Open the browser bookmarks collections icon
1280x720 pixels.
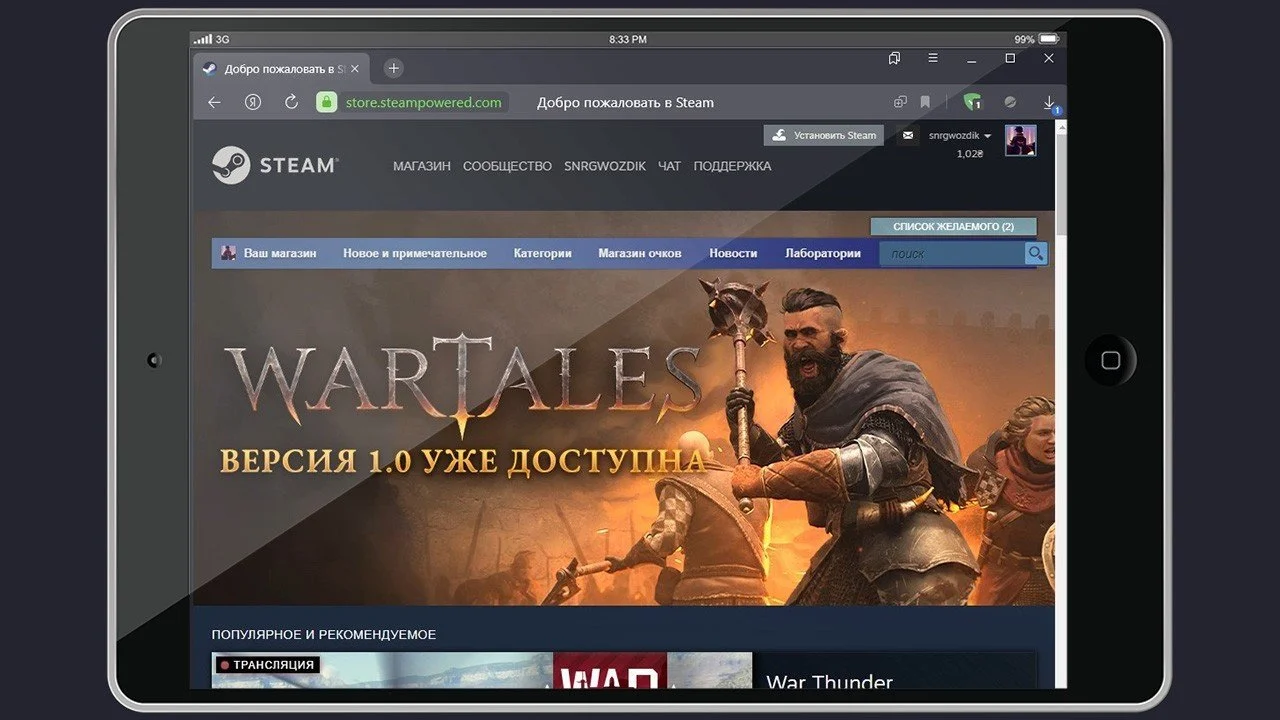pyautogui.click(x=894, y=59)
